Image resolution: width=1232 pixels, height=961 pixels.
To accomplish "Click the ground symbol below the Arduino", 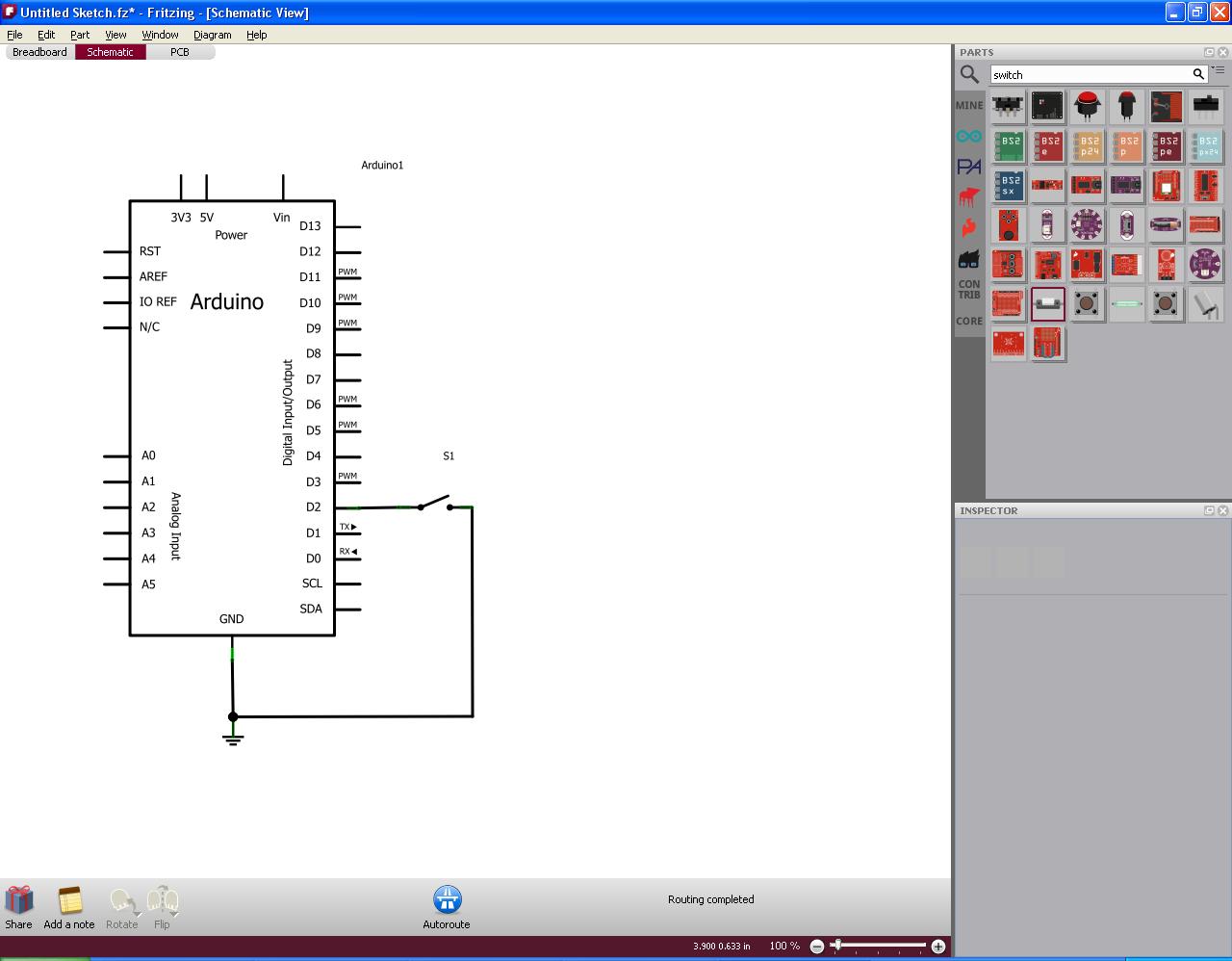I will (233, 739).
